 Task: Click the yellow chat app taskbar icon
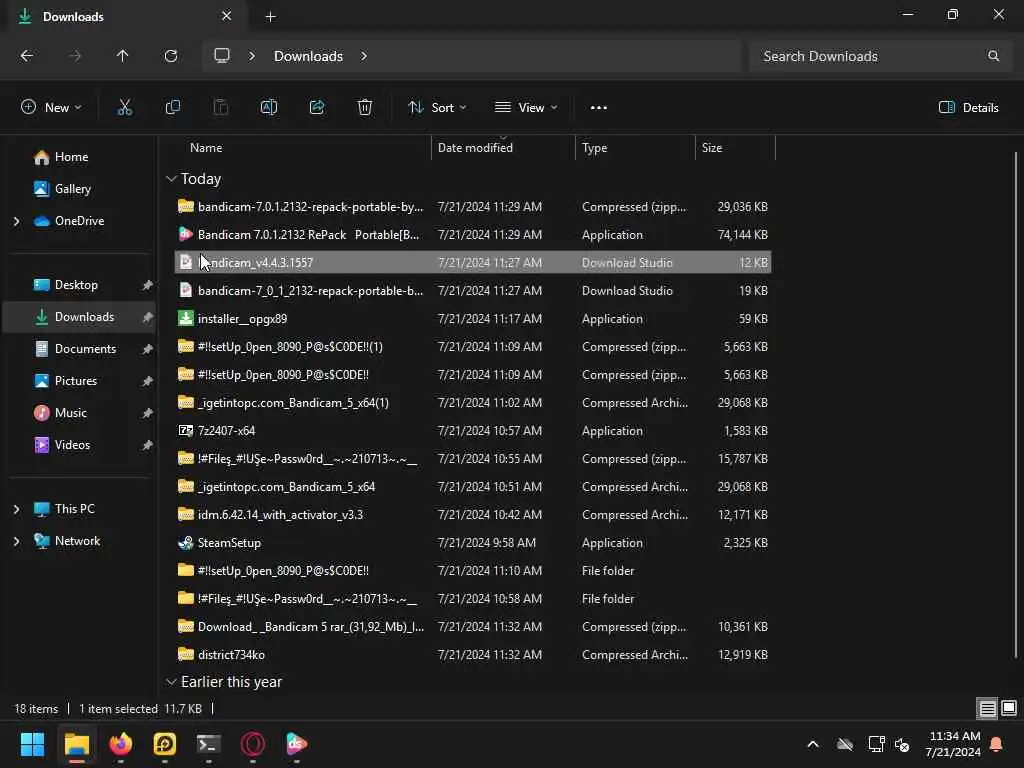pos(165,744)
